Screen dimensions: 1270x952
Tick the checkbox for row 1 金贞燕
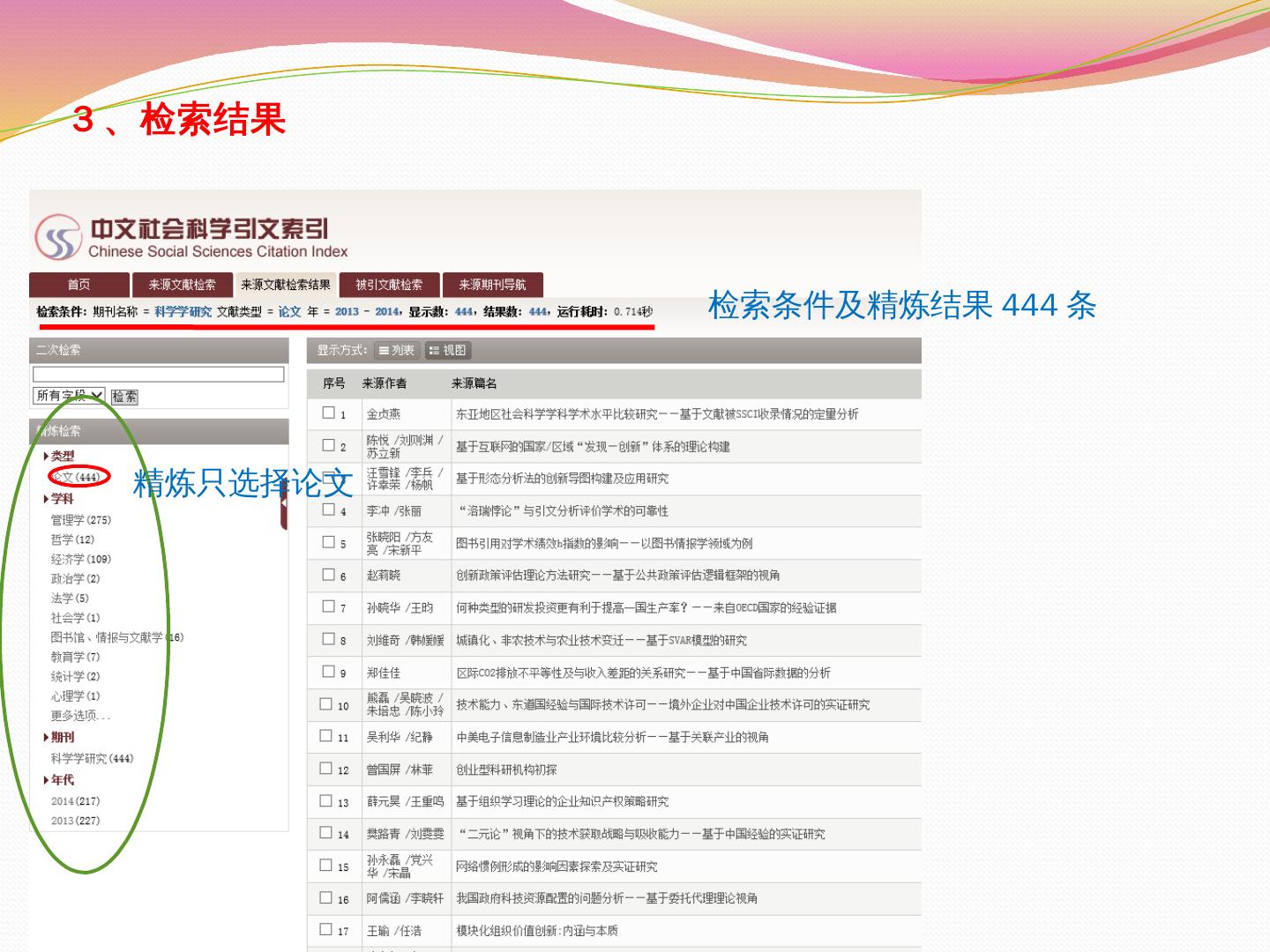[x=329, y=413]
